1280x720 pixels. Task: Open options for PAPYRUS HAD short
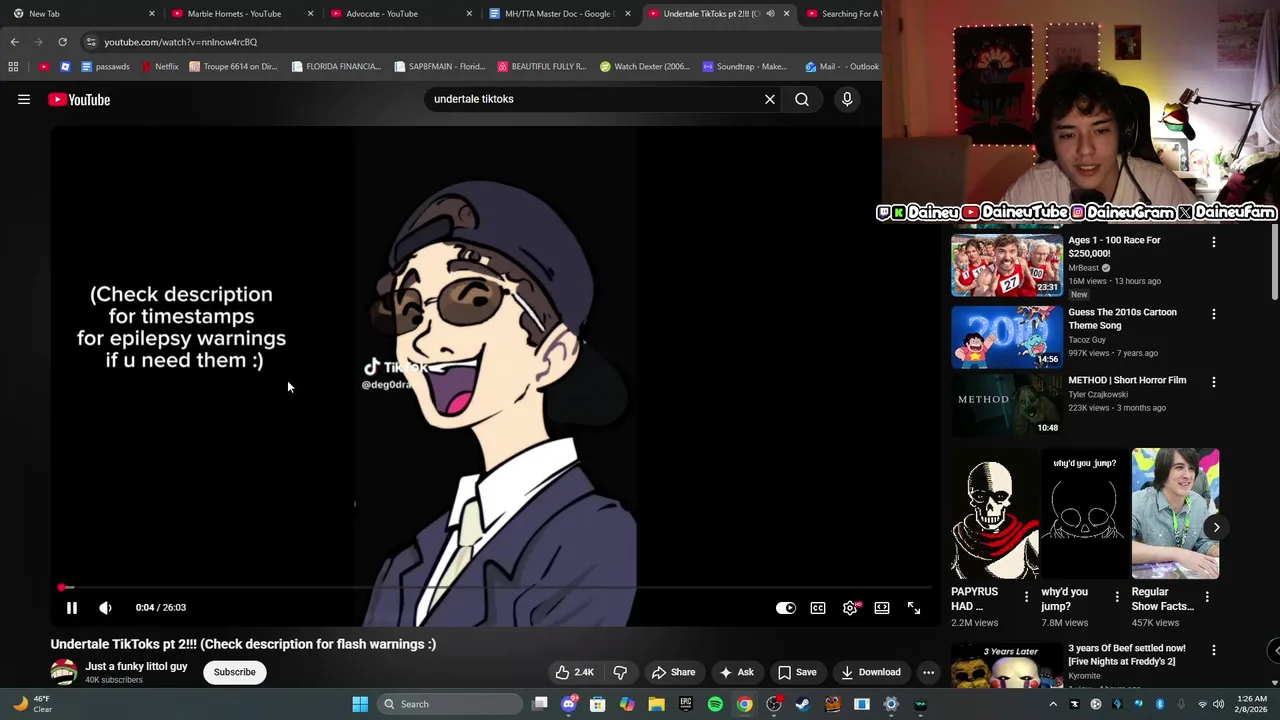tap(1026, 597)
